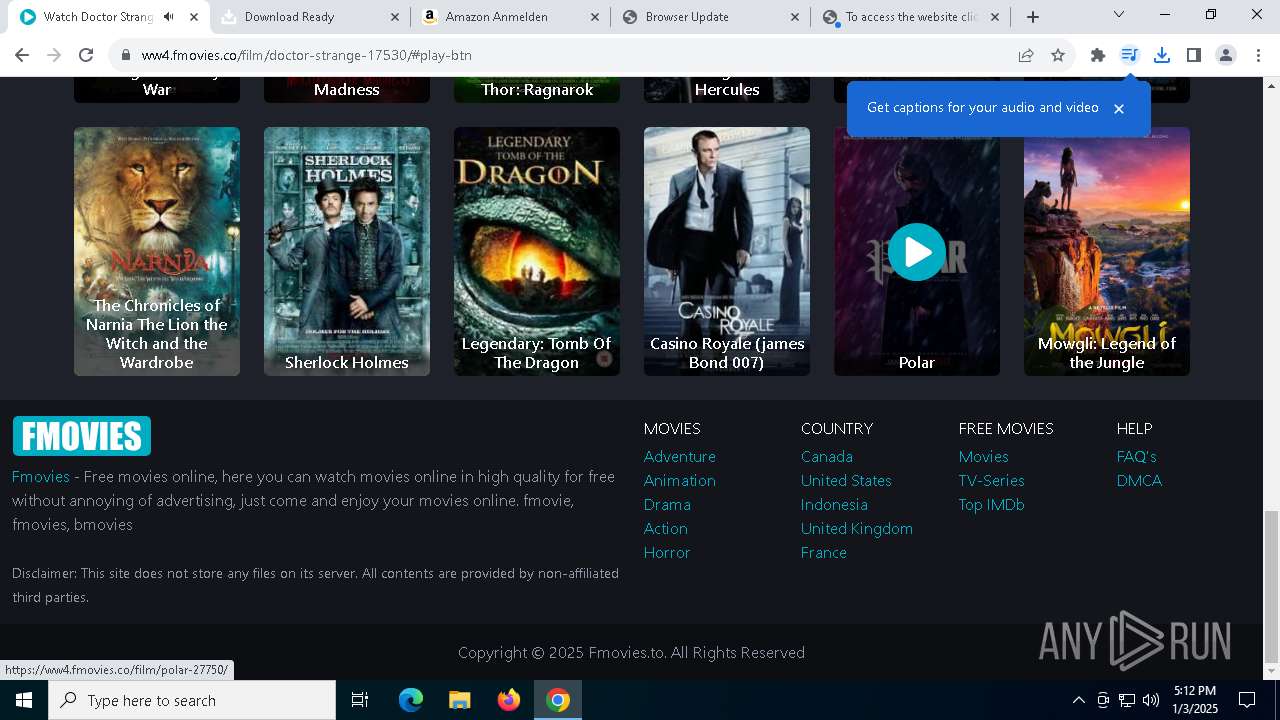Open the Casino Royale poster

click(727, 251)
